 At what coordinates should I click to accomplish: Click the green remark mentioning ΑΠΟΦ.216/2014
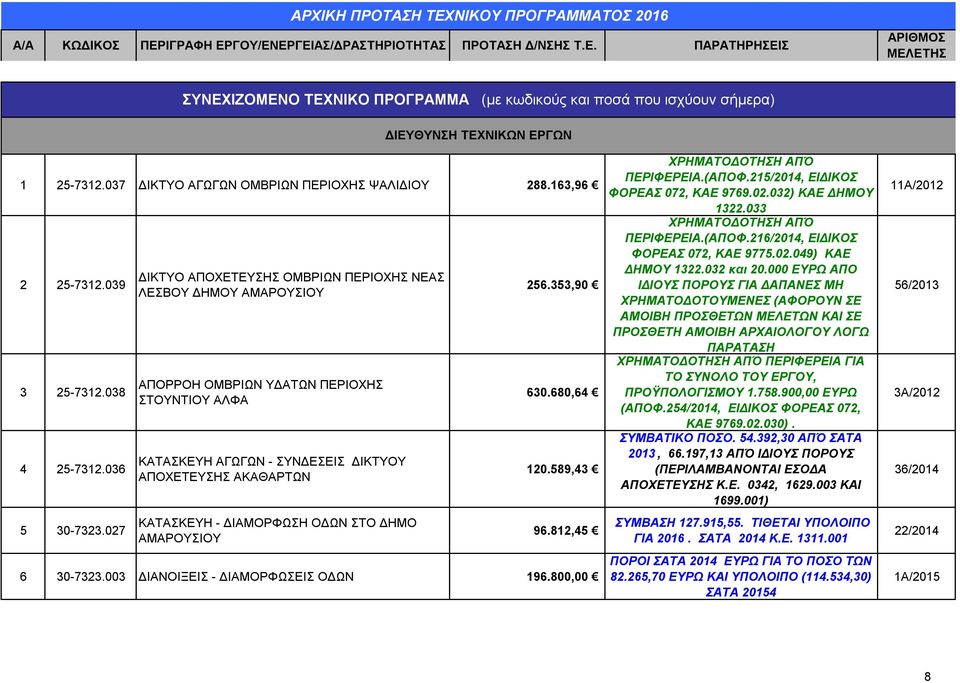(x=741, y=285)
